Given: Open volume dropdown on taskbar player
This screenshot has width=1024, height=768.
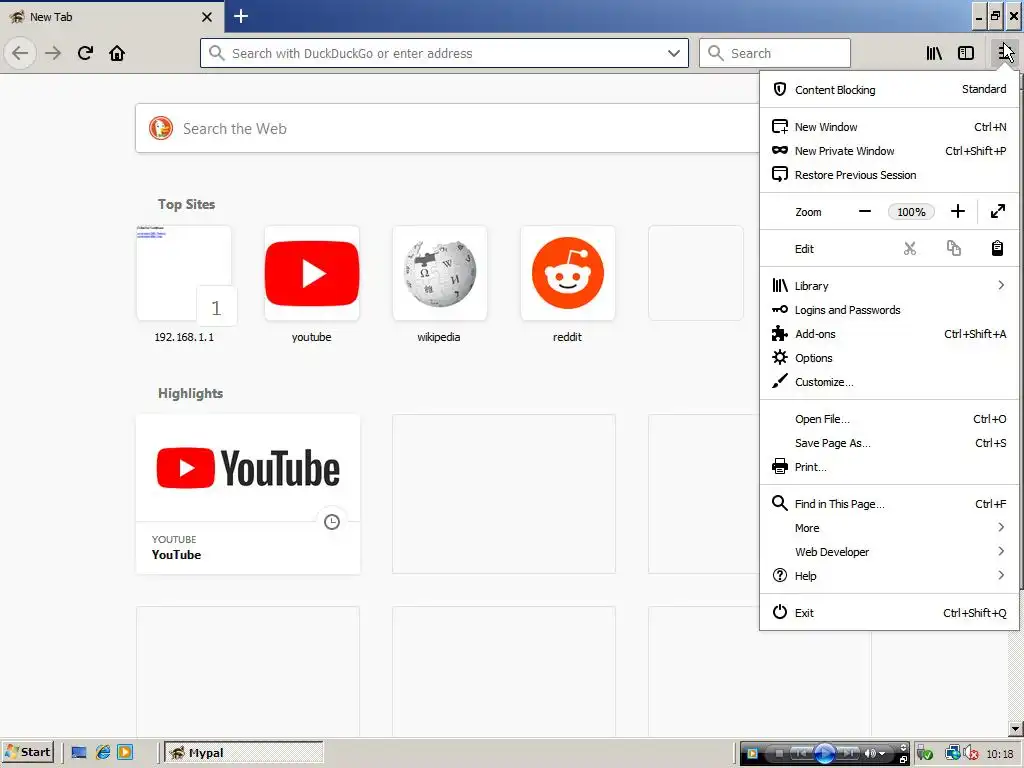Looking at the screenshot, I should pos(882,754).
